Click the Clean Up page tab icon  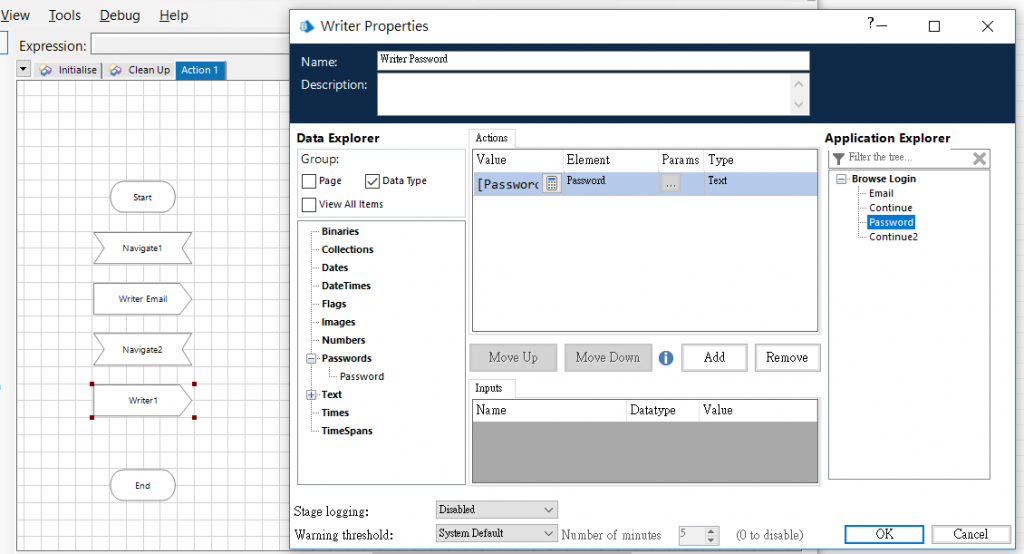point(116,70)
